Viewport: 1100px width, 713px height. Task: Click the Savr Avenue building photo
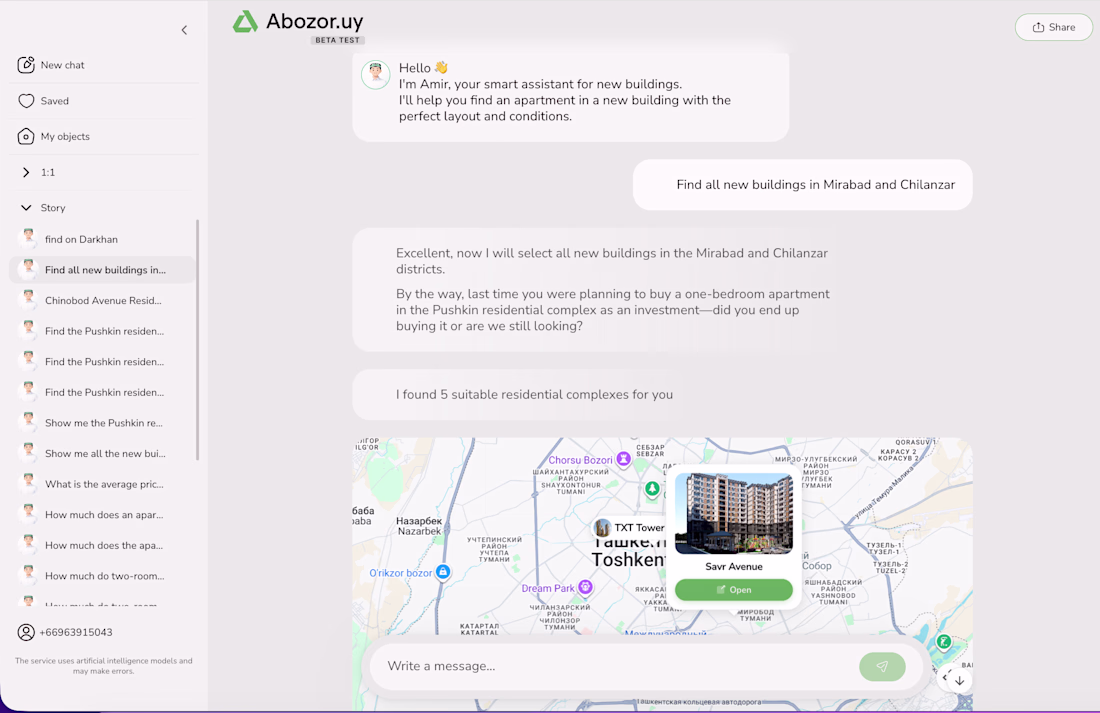[x=734, y=513]
